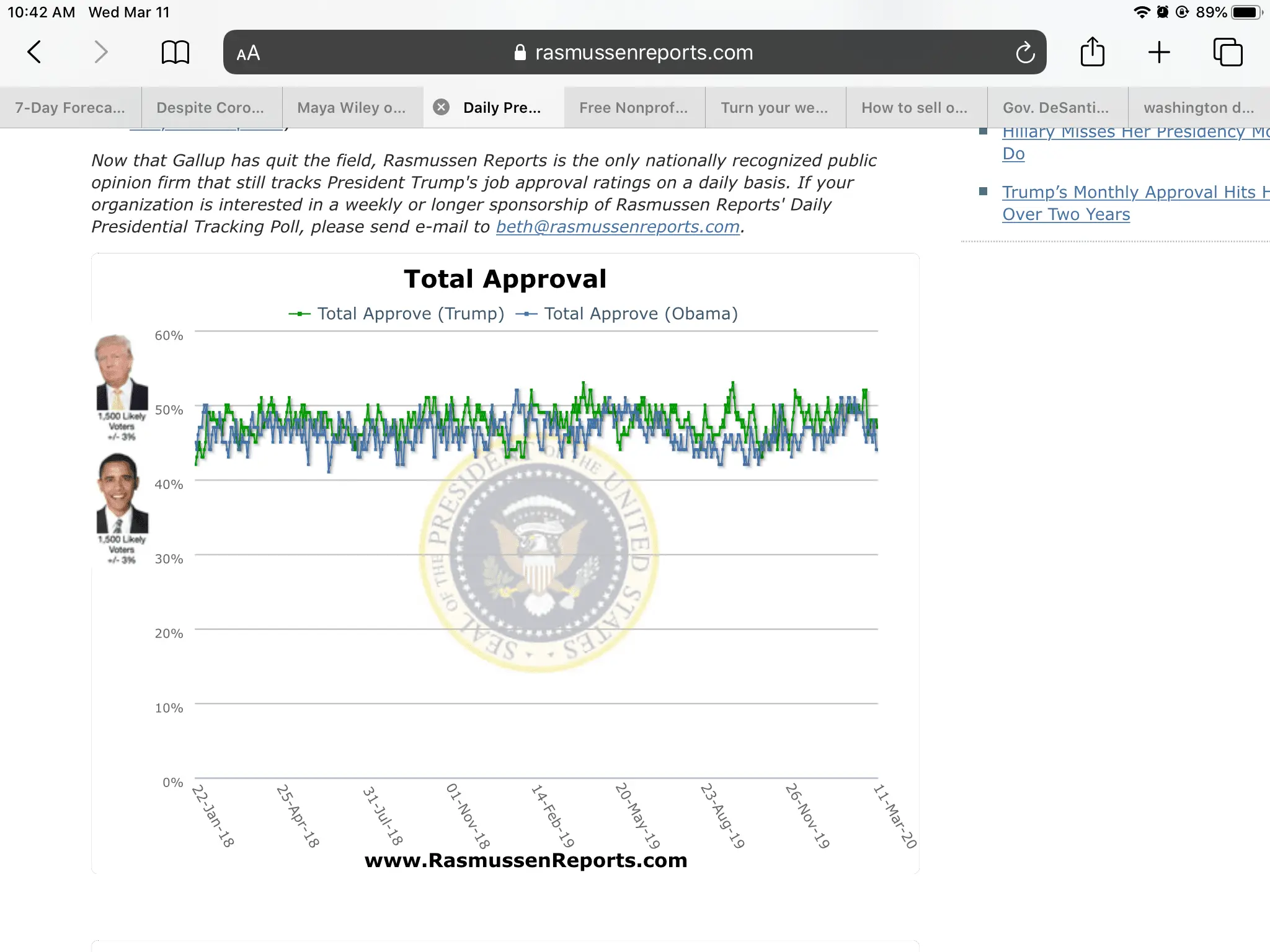Click the 25-Apr-18 axis date label
The image size is (1270, 952).
tap(298, 816)
